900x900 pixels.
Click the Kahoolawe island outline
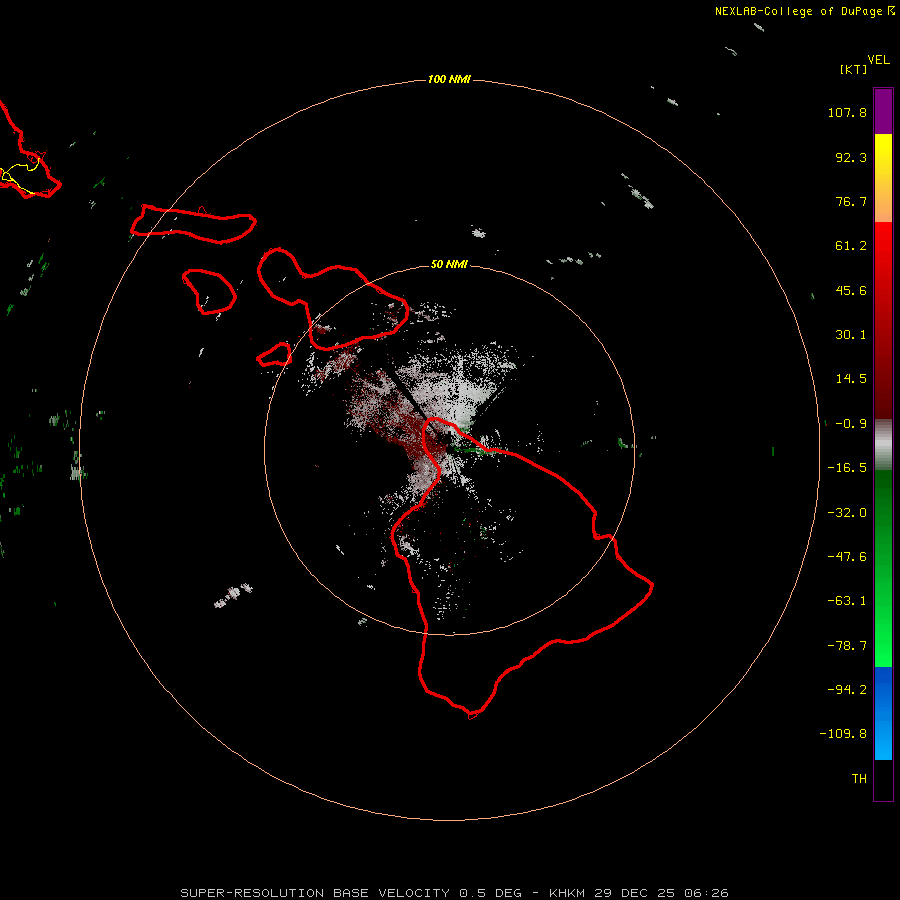274,355
